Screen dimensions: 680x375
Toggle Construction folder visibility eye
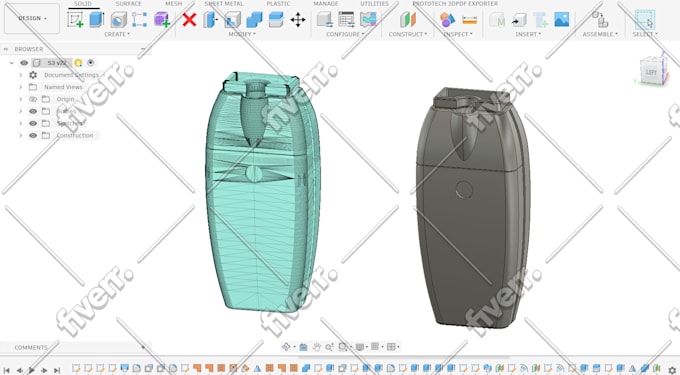33,136
